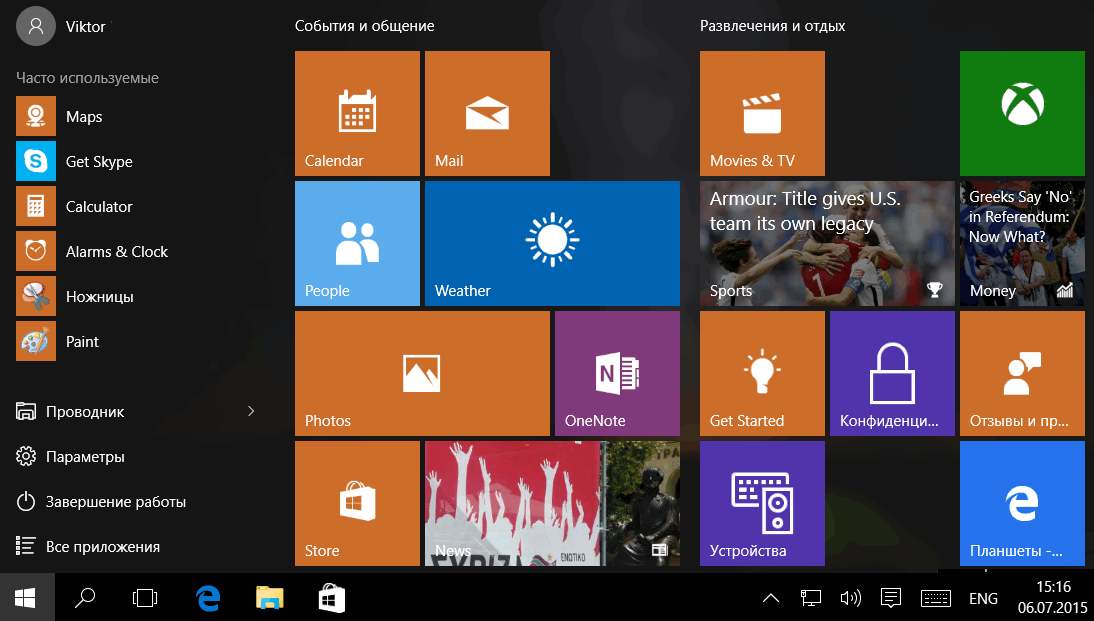This screenshot has height=621, width=1094.
Task: Open the Movies & TV tile
Action: point(762,113)
